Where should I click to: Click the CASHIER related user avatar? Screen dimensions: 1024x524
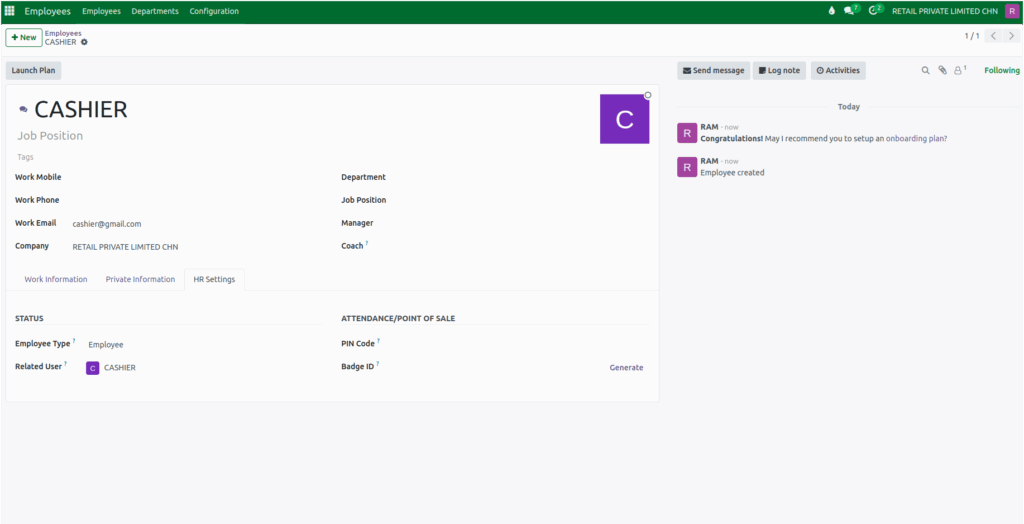[x=93, y=368]
